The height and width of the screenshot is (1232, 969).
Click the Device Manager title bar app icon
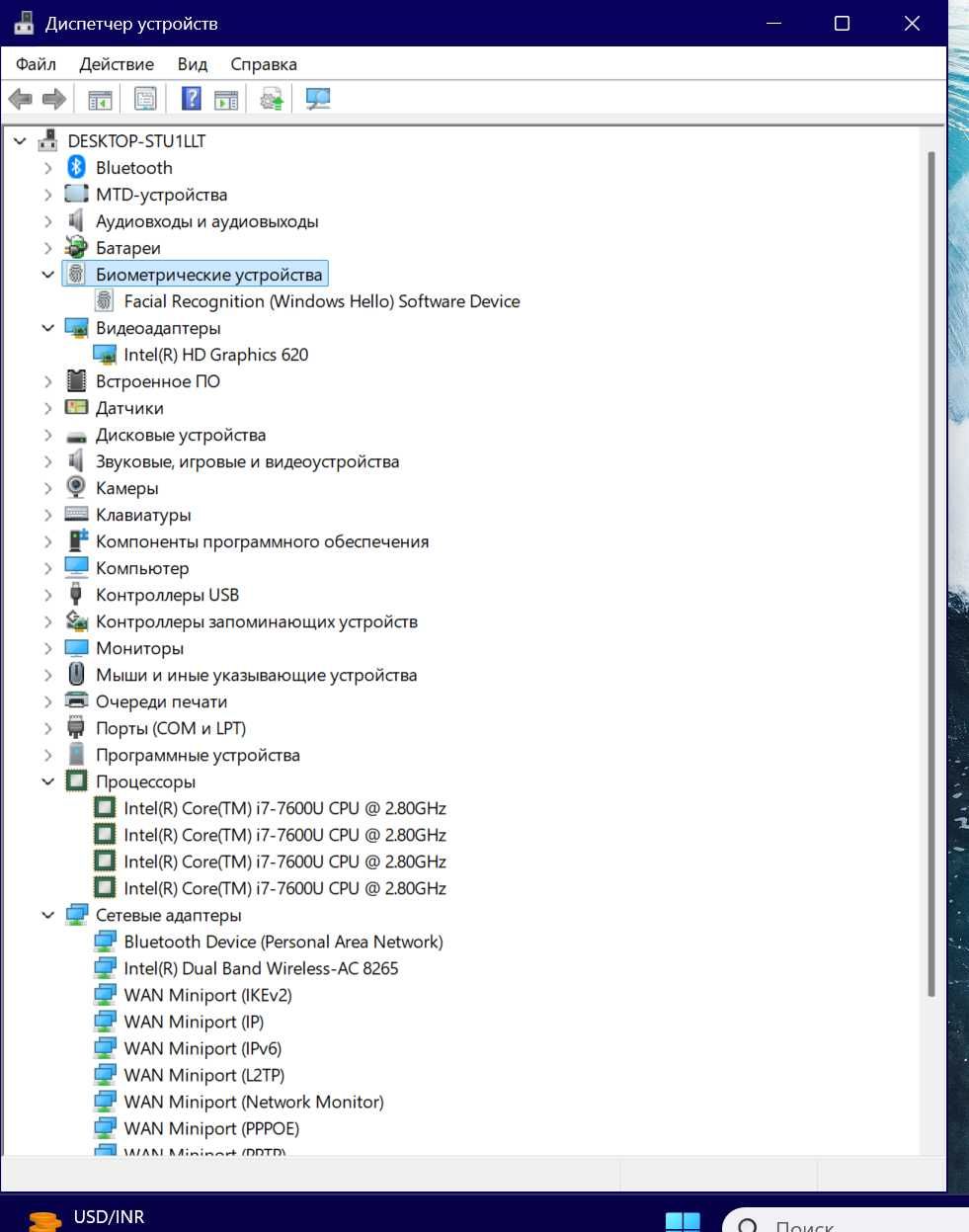(x=24, y=23)
